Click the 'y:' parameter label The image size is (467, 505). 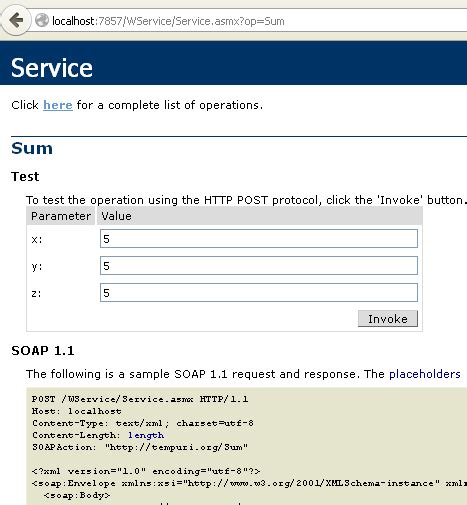37,267
